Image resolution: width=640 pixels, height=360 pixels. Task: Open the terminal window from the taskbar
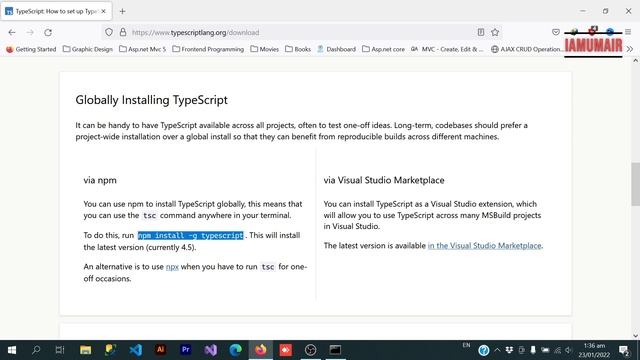click(x=336, y=350)
